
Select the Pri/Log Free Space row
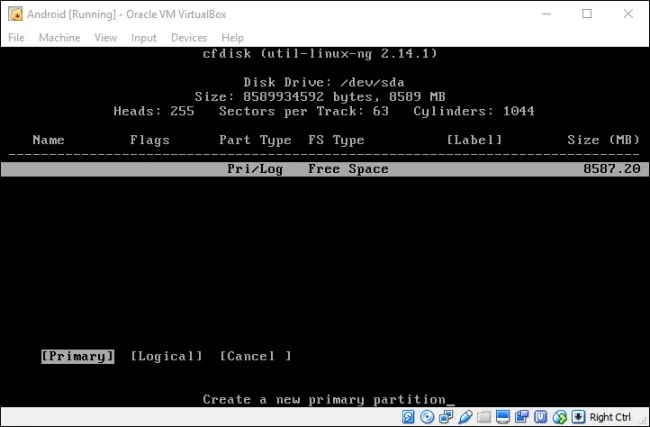coord(325,169)
